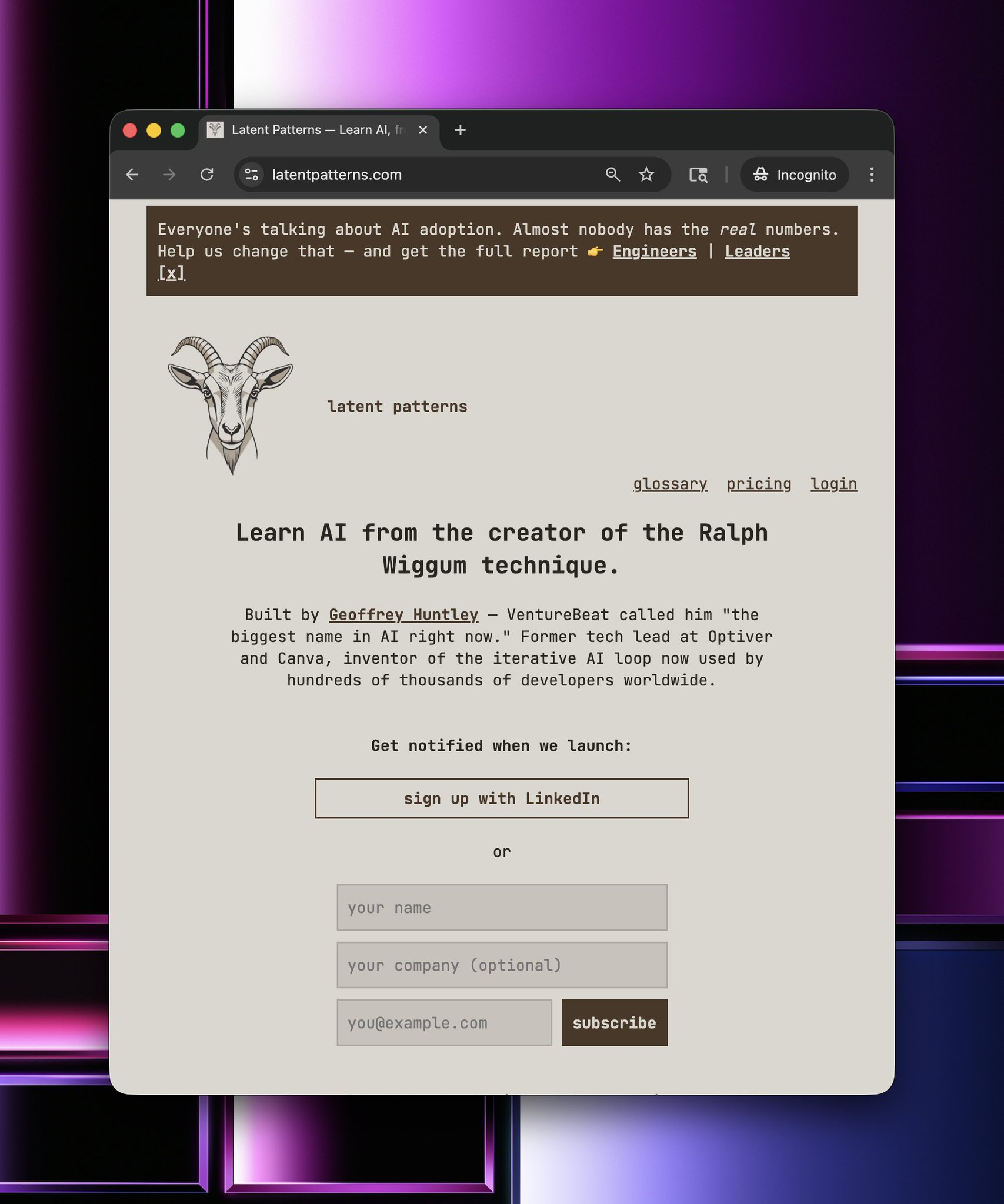Click the forward navigation arrow
The height and width of the screenshot is (1204, 1004).
(x=169, y=175)
